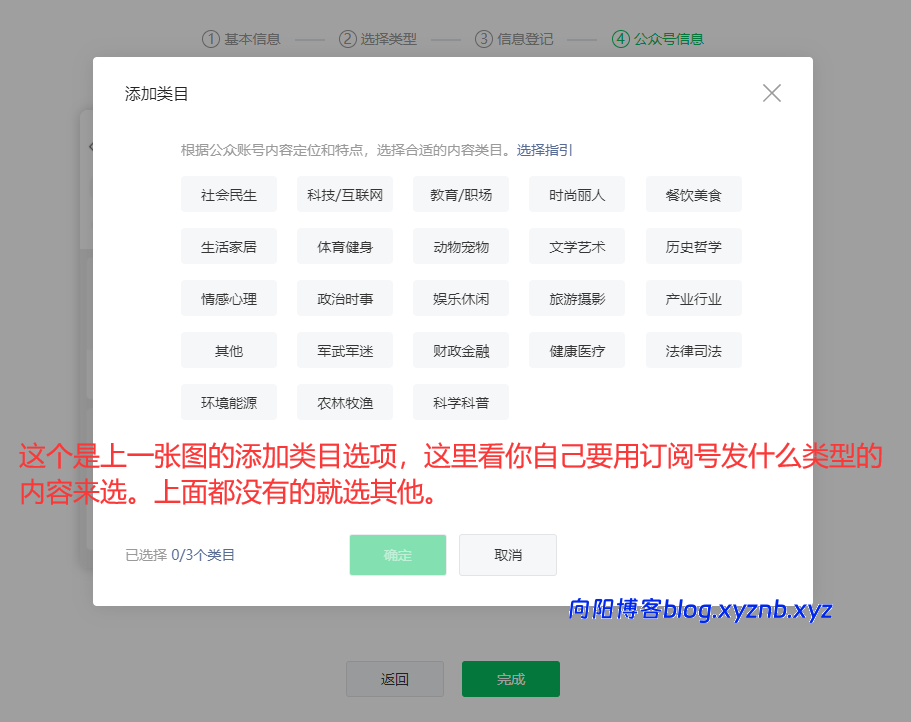This screenshot has height=722, width=911.
Task: Close the 添加类目 dialog
Action: [x=771, y=92]
